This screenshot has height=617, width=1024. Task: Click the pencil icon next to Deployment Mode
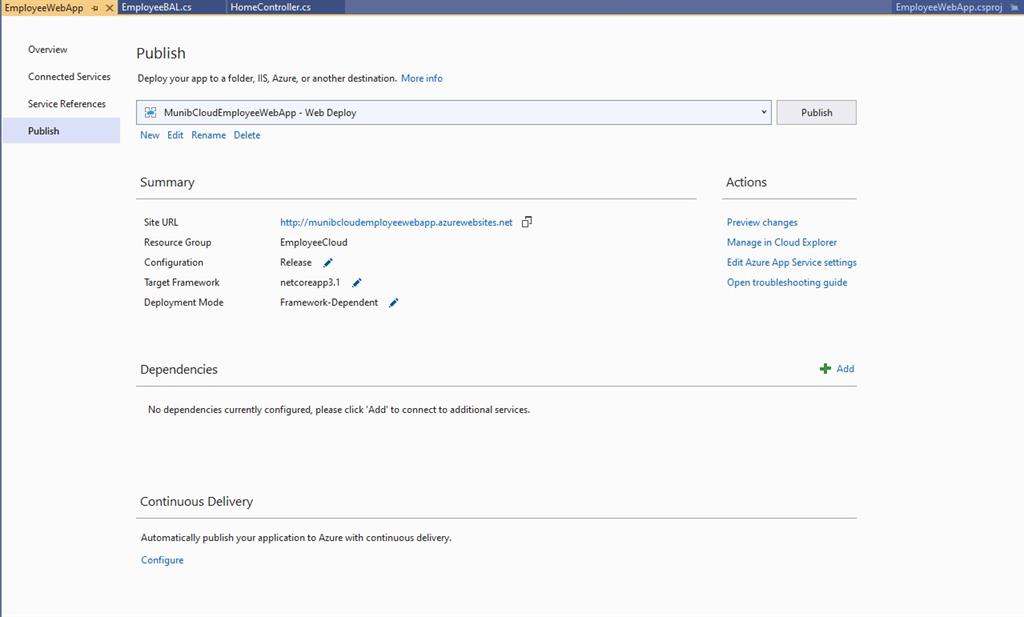pos(393,302)
